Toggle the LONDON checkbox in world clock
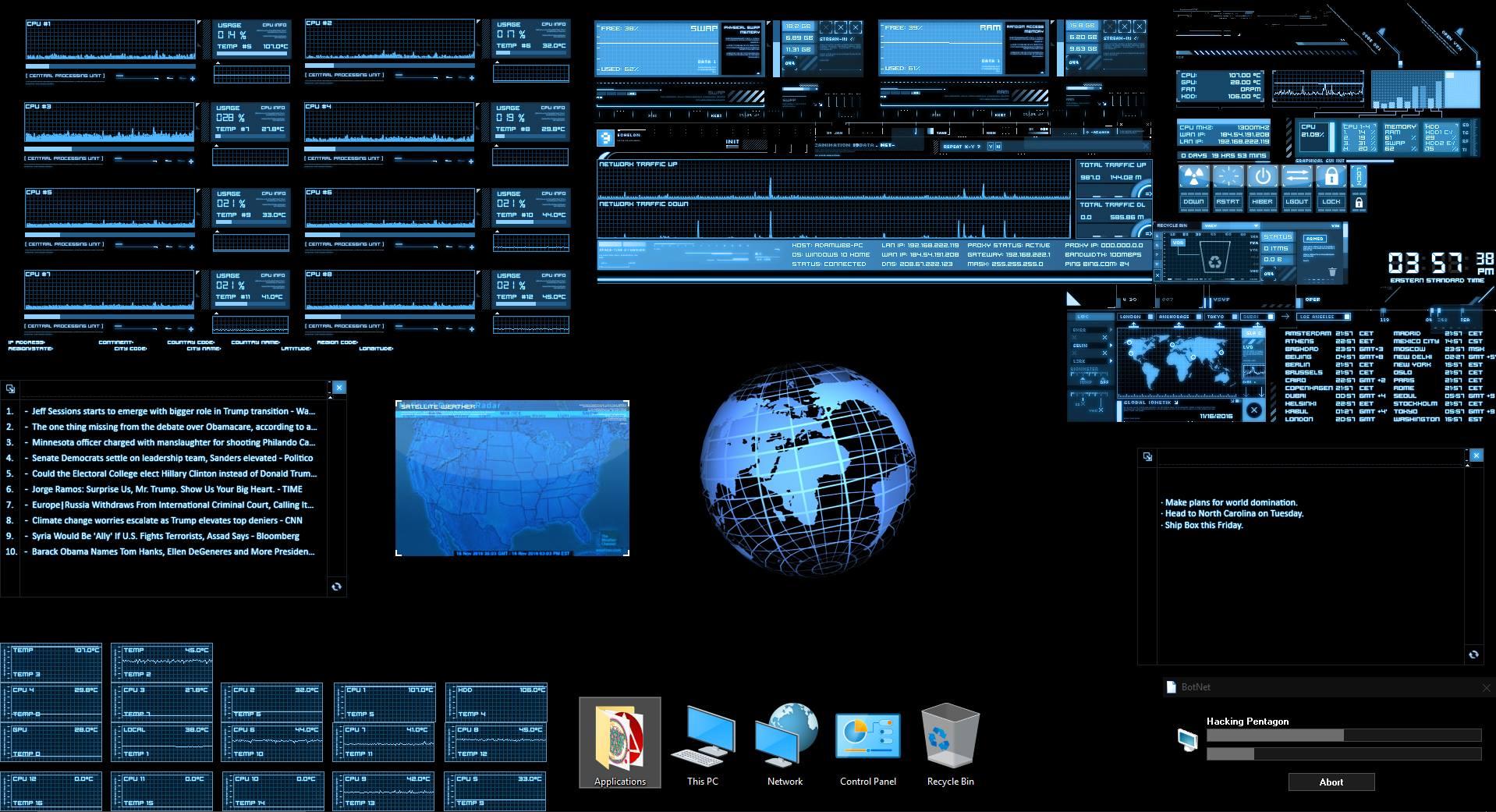The image size is (1496, 812). point(1149,317)
